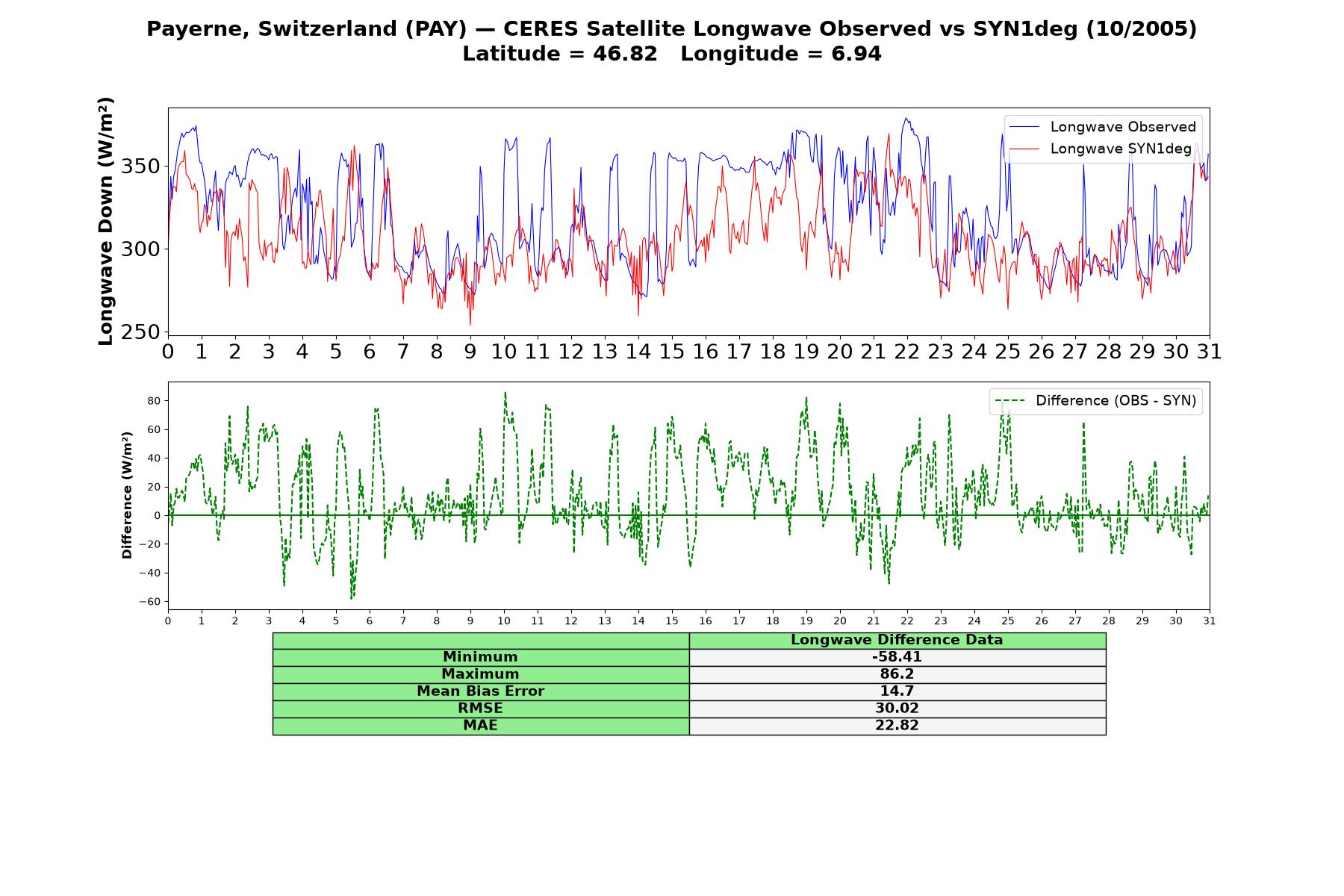Click the green dashed line legend sample
Image resolution: width=1344 pixels, height=896 pixels.
click(x=1009, y=402)
